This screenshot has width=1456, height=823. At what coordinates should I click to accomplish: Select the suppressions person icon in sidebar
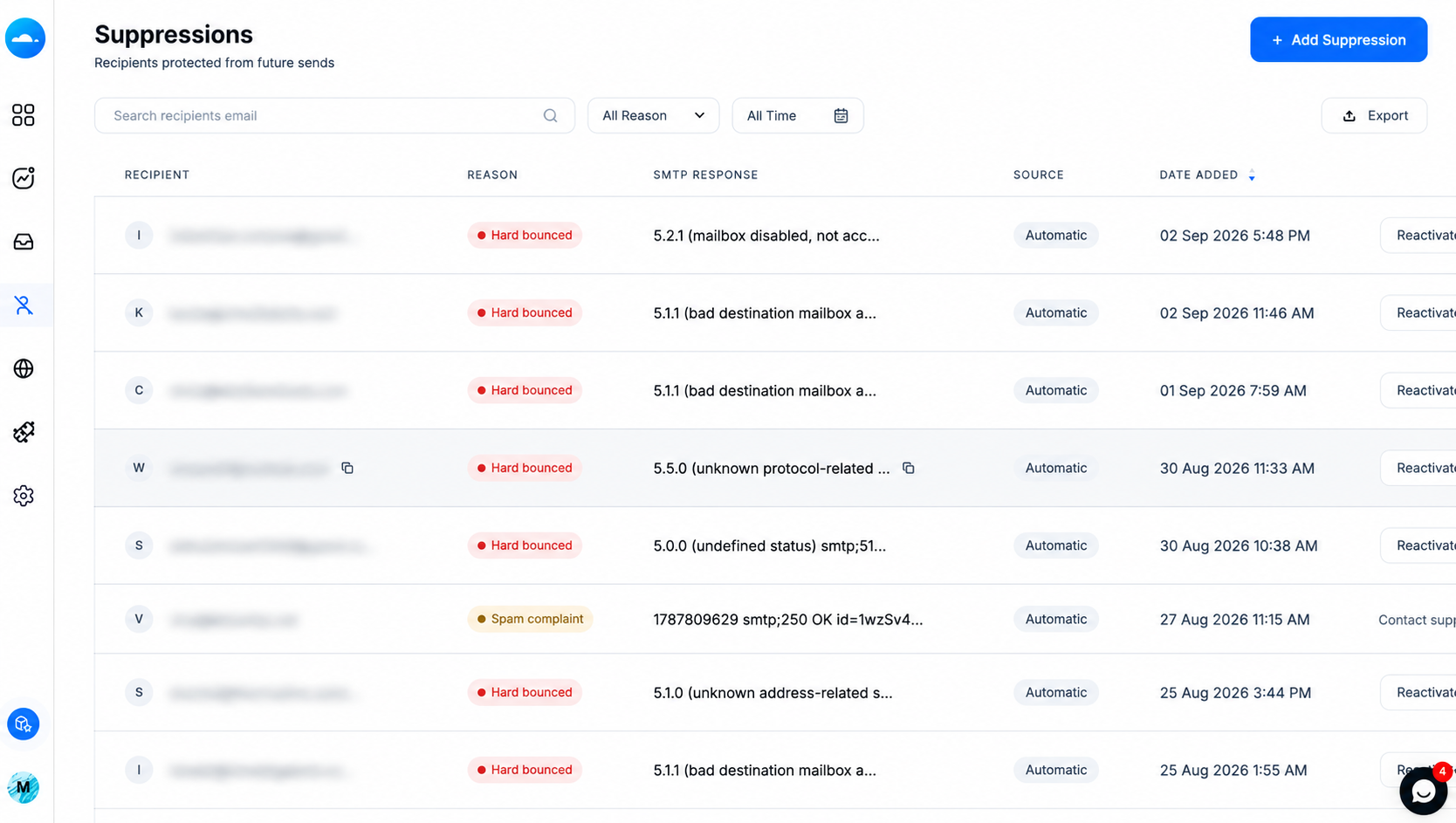coord(24,305)
